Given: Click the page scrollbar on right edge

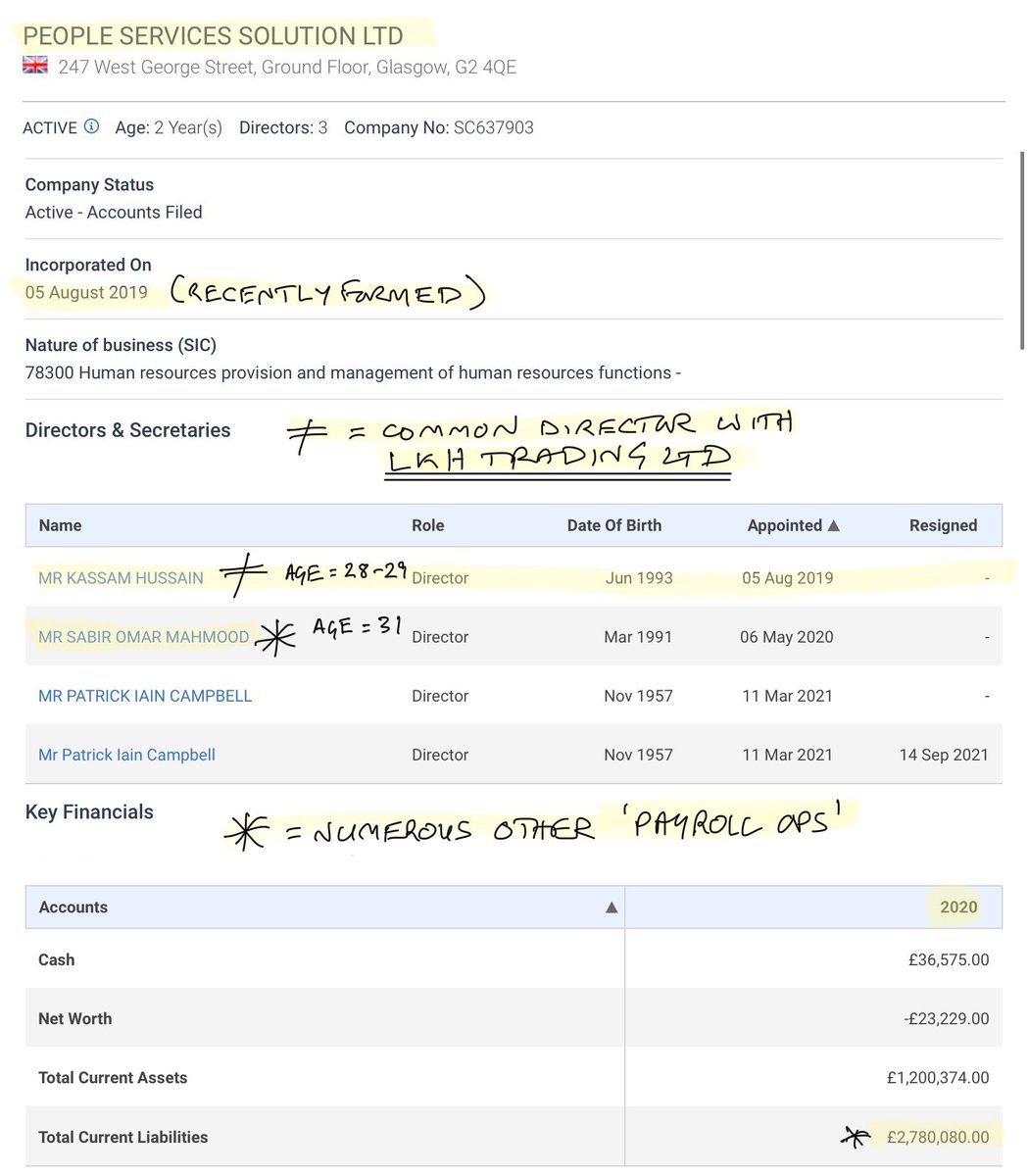Looking at the screenshot, I should (1022, 250).
